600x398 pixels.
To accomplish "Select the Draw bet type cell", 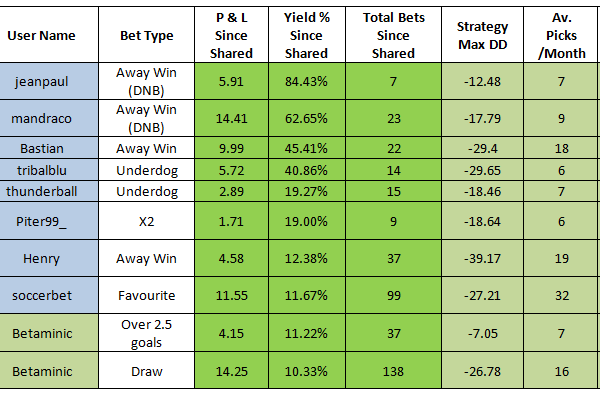I will 147,371.
